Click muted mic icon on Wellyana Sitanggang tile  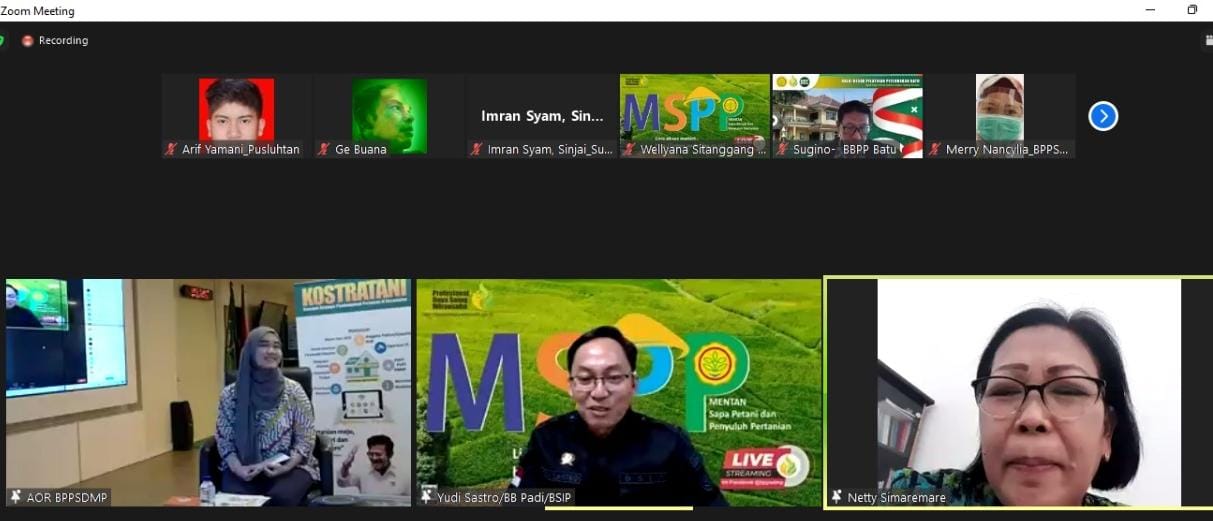pyautogui.click(x=629, y=150)
